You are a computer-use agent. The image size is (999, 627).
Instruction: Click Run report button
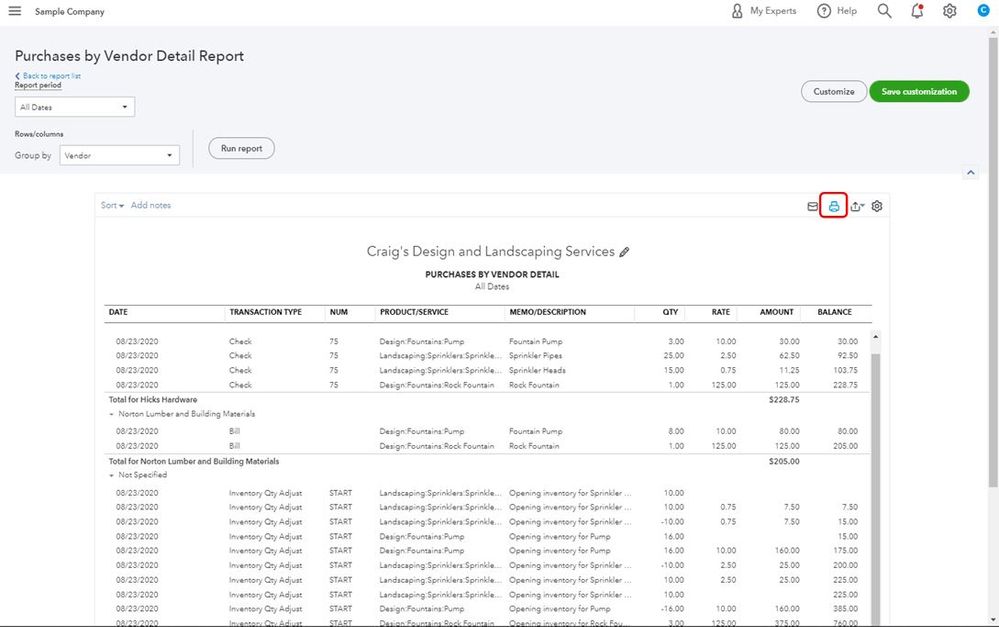[x=241, y=148]
